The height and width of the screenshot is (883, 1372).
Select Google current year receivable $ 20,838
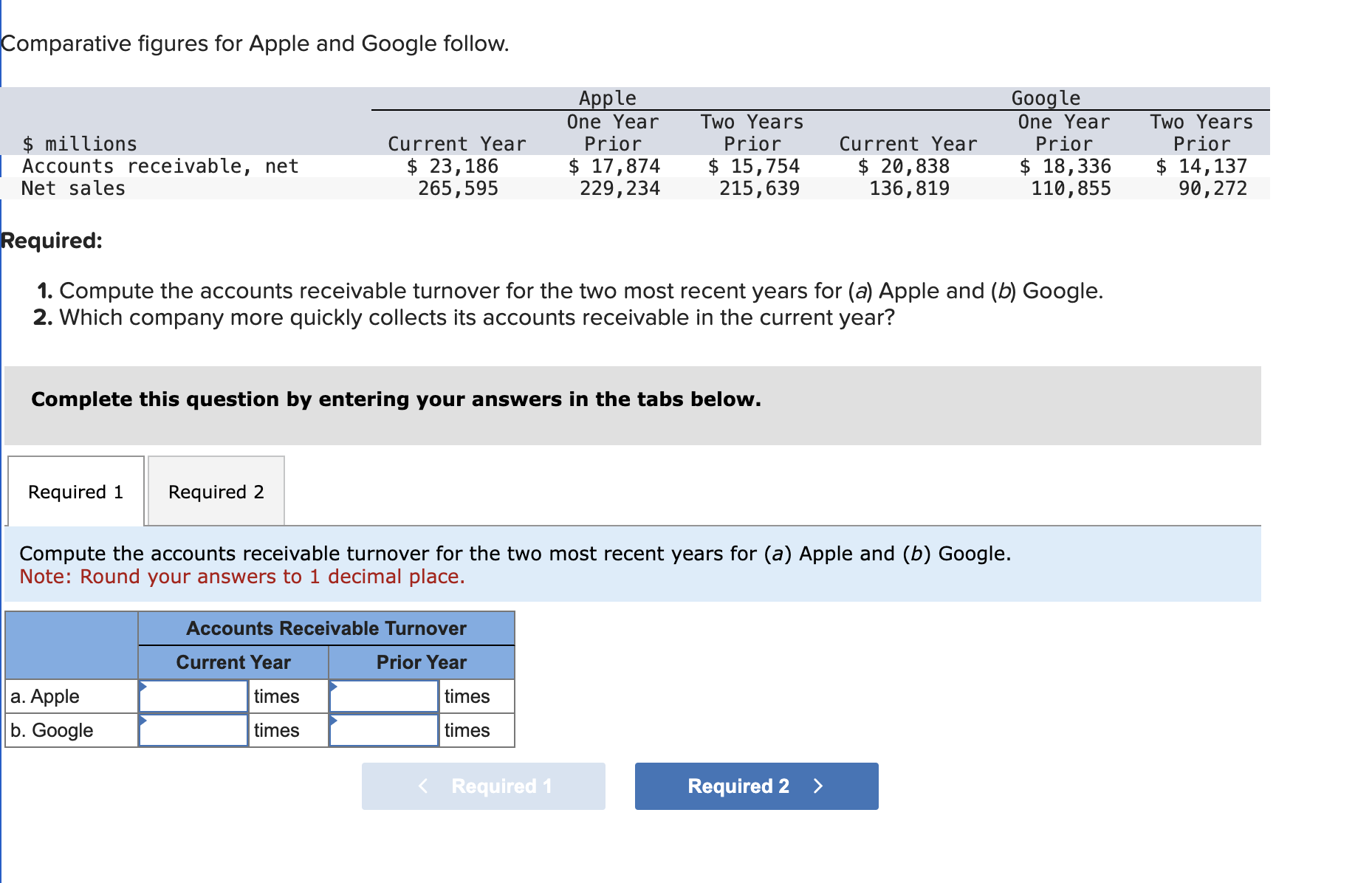tap(904, 166)
